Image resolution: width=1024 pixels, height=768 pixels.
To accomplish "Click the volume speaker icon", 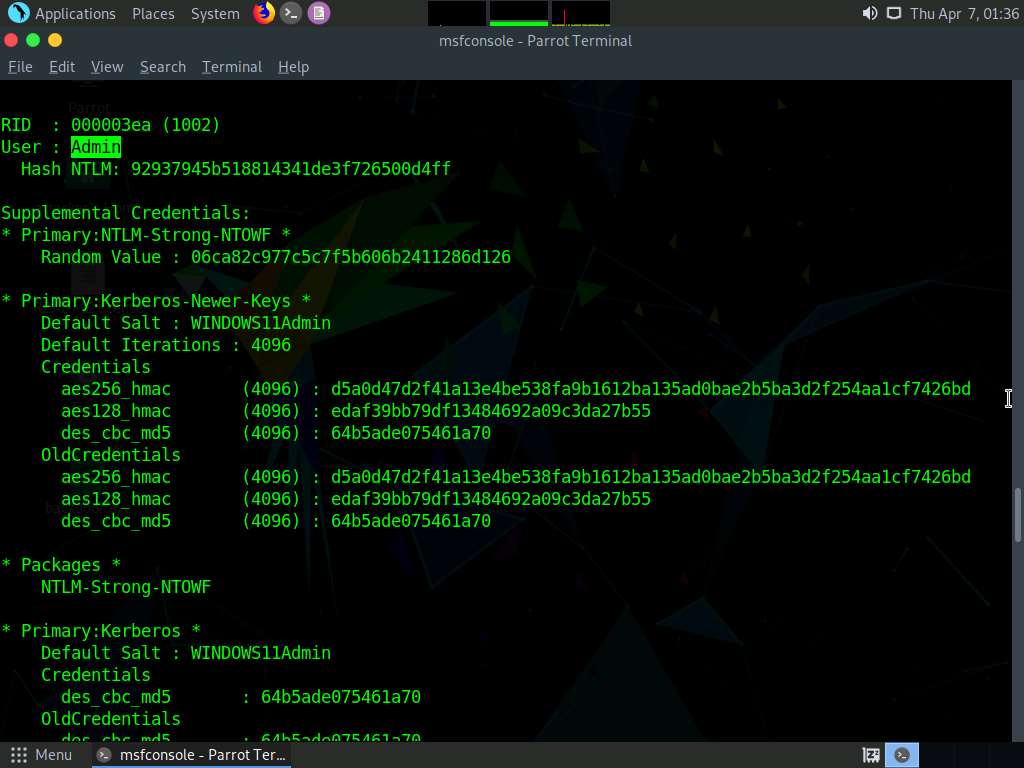I will tap(869, 13).
